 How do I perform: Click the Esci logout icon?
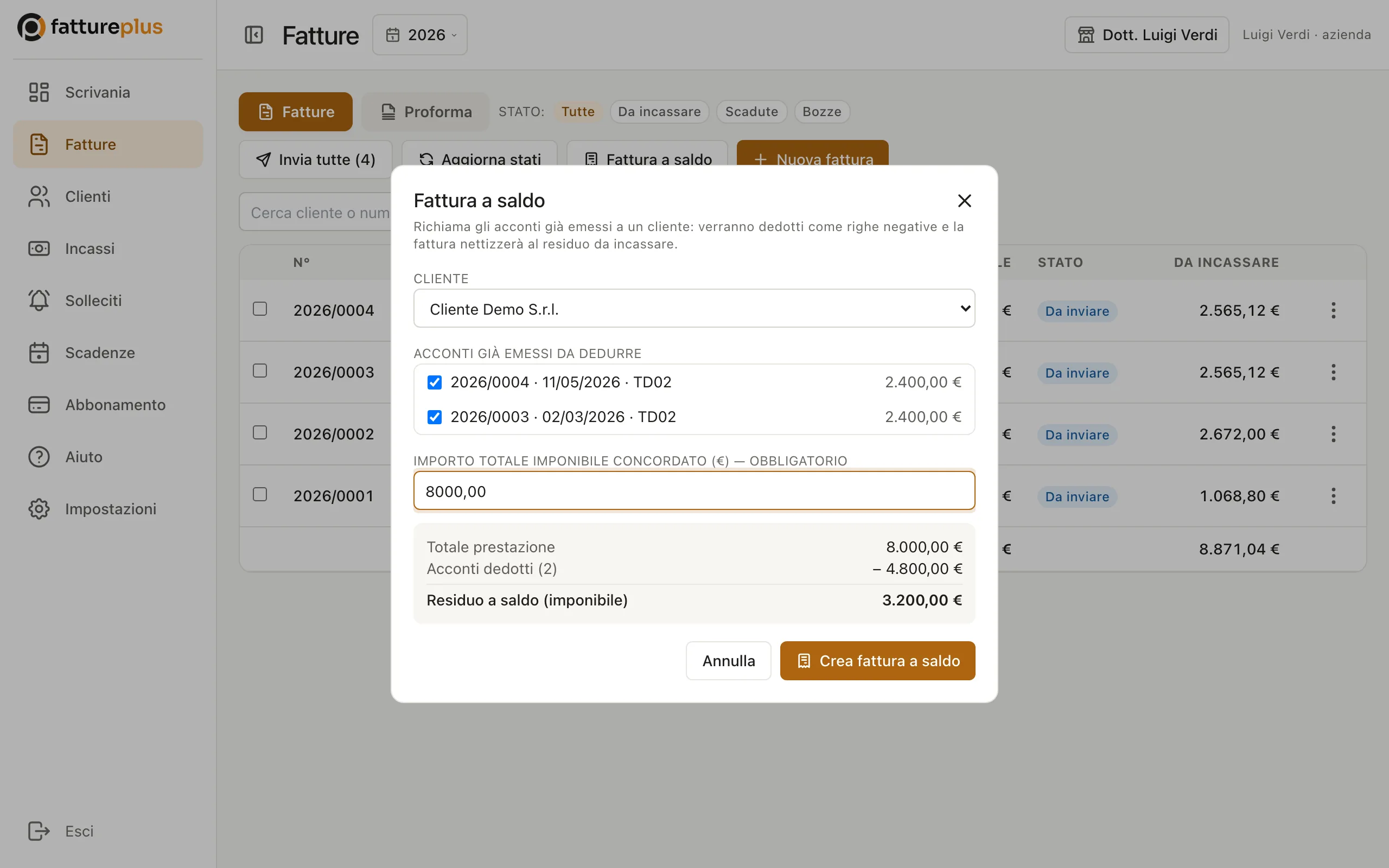[39, 831]
